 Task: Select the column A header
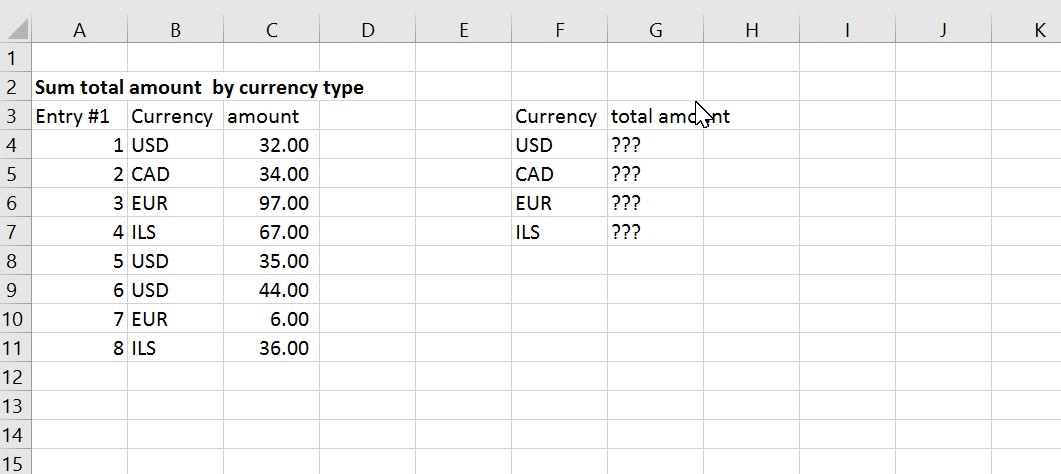click(79, 30)
